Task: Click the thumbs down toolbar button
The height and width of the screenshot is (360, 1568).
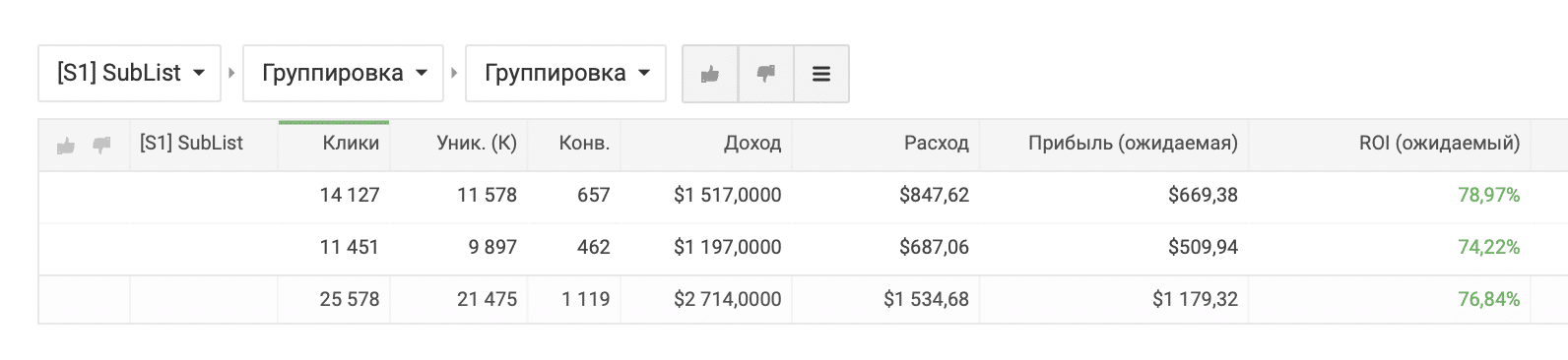Action: 765,74
